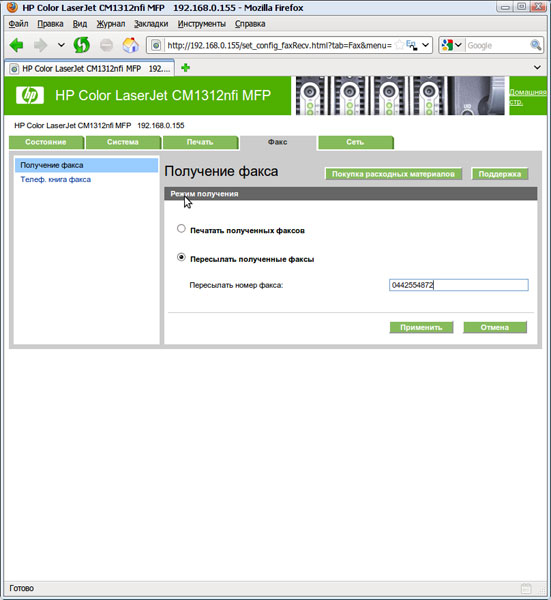Click the search magnifier icon
Viewport: 551px width, 600px height.
click(536, 45)
